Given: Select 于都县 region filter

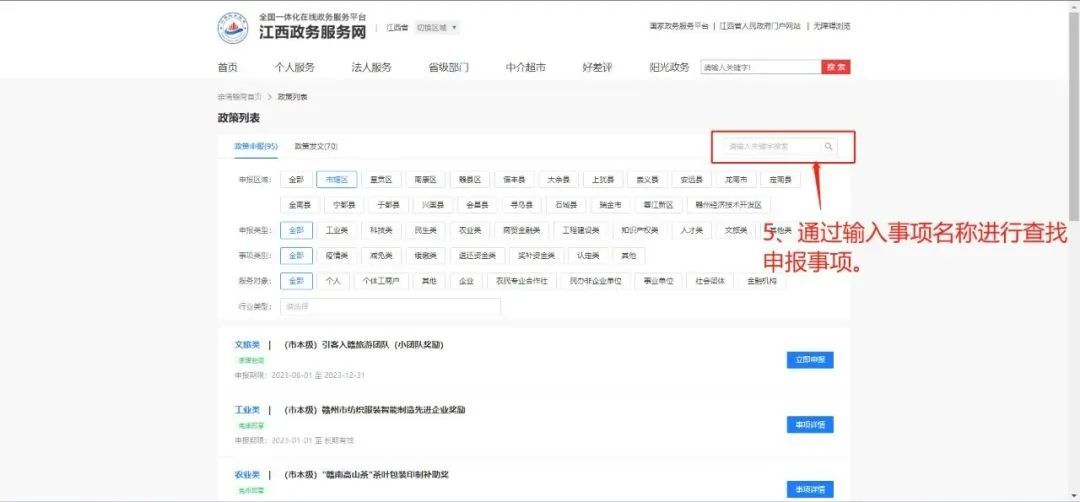Looking at the screenshot, I should (388, 205).
